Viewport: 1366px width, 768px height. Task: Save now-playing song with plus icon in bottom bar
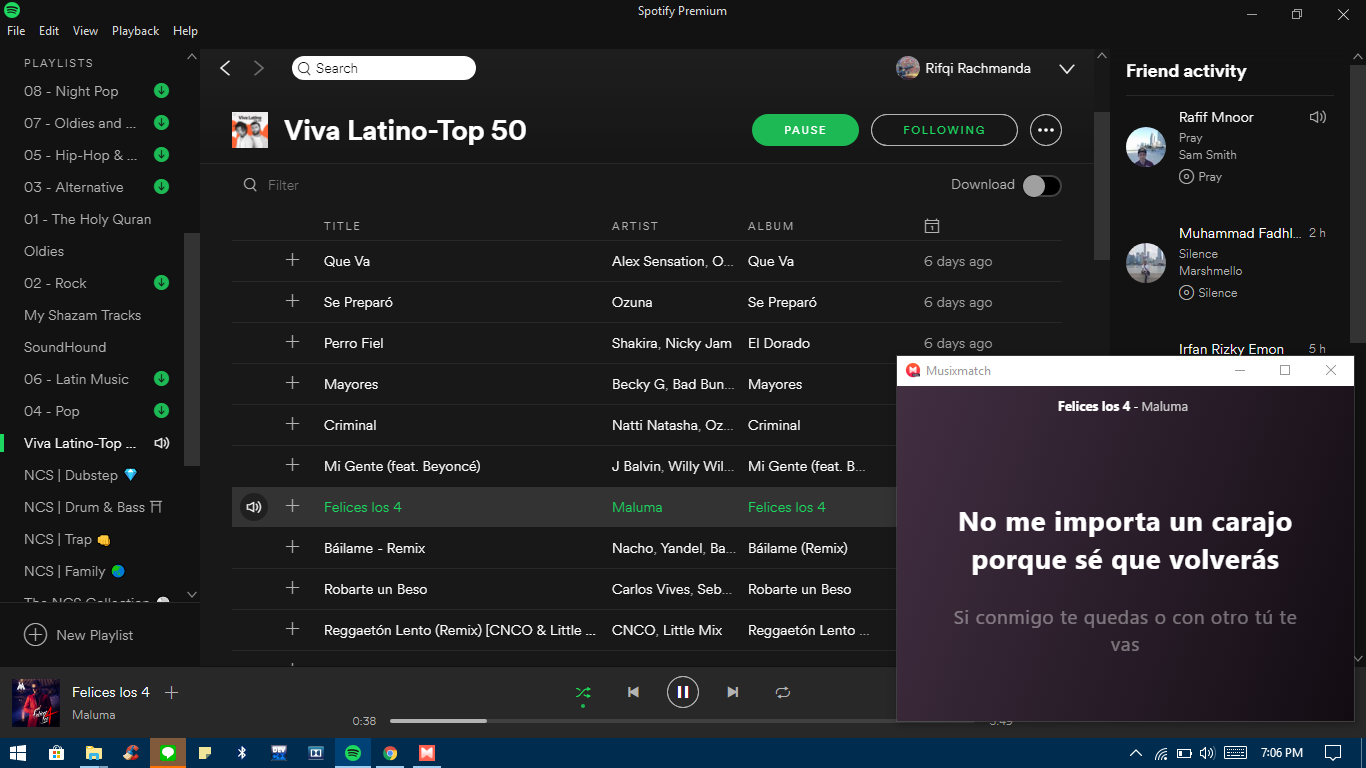point(171,692)
